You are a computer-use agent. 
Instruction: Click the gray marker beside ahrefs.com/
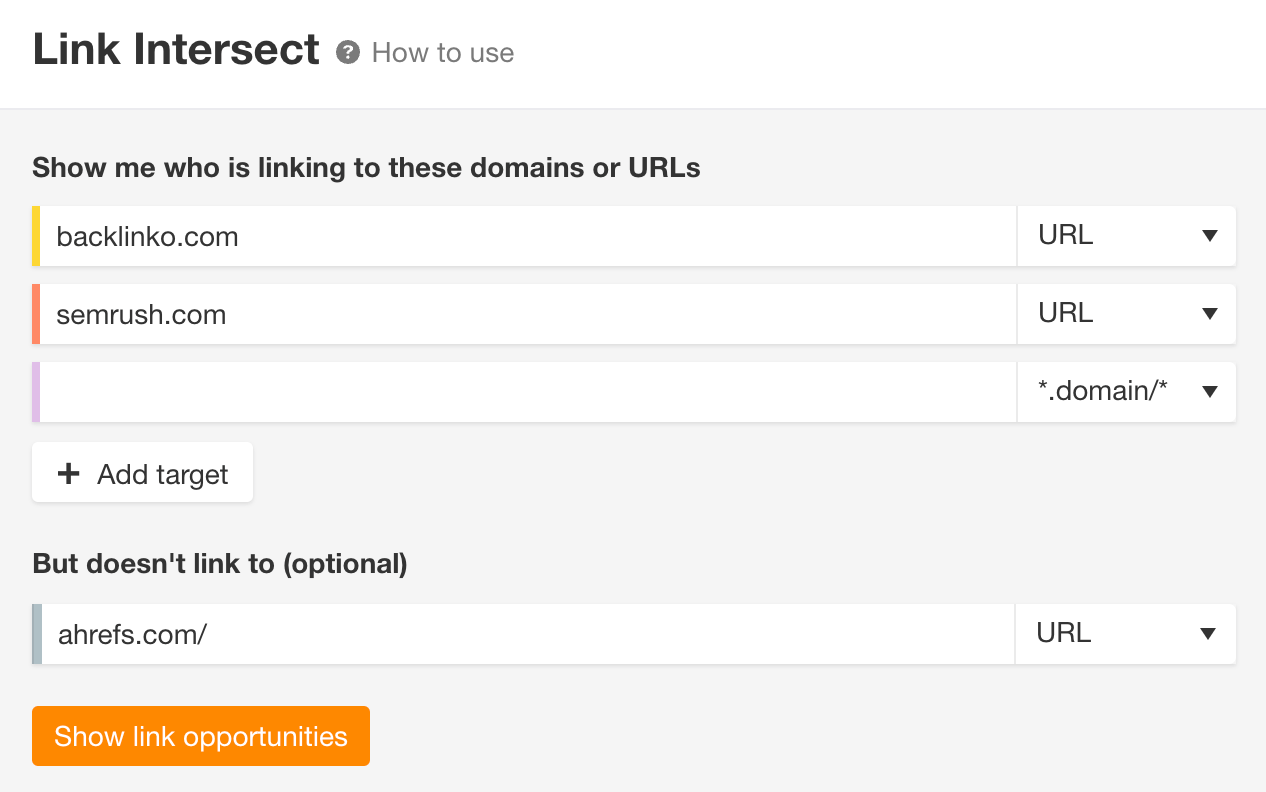pyautogui.click(x=36, y=634)
